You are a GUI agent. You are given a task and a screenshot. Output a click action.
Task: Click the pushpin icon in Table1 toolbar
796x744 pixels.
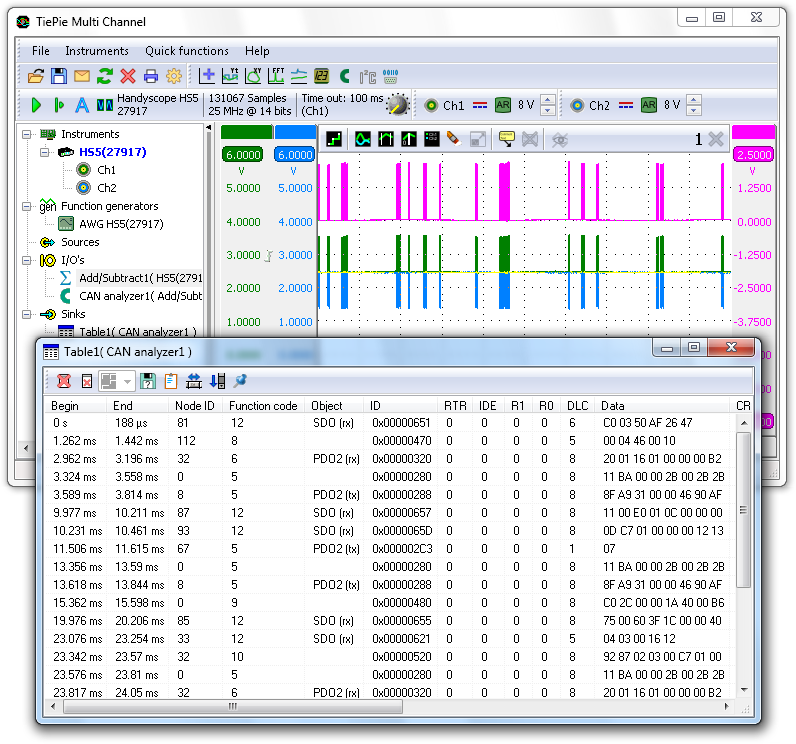pos(241,381)
